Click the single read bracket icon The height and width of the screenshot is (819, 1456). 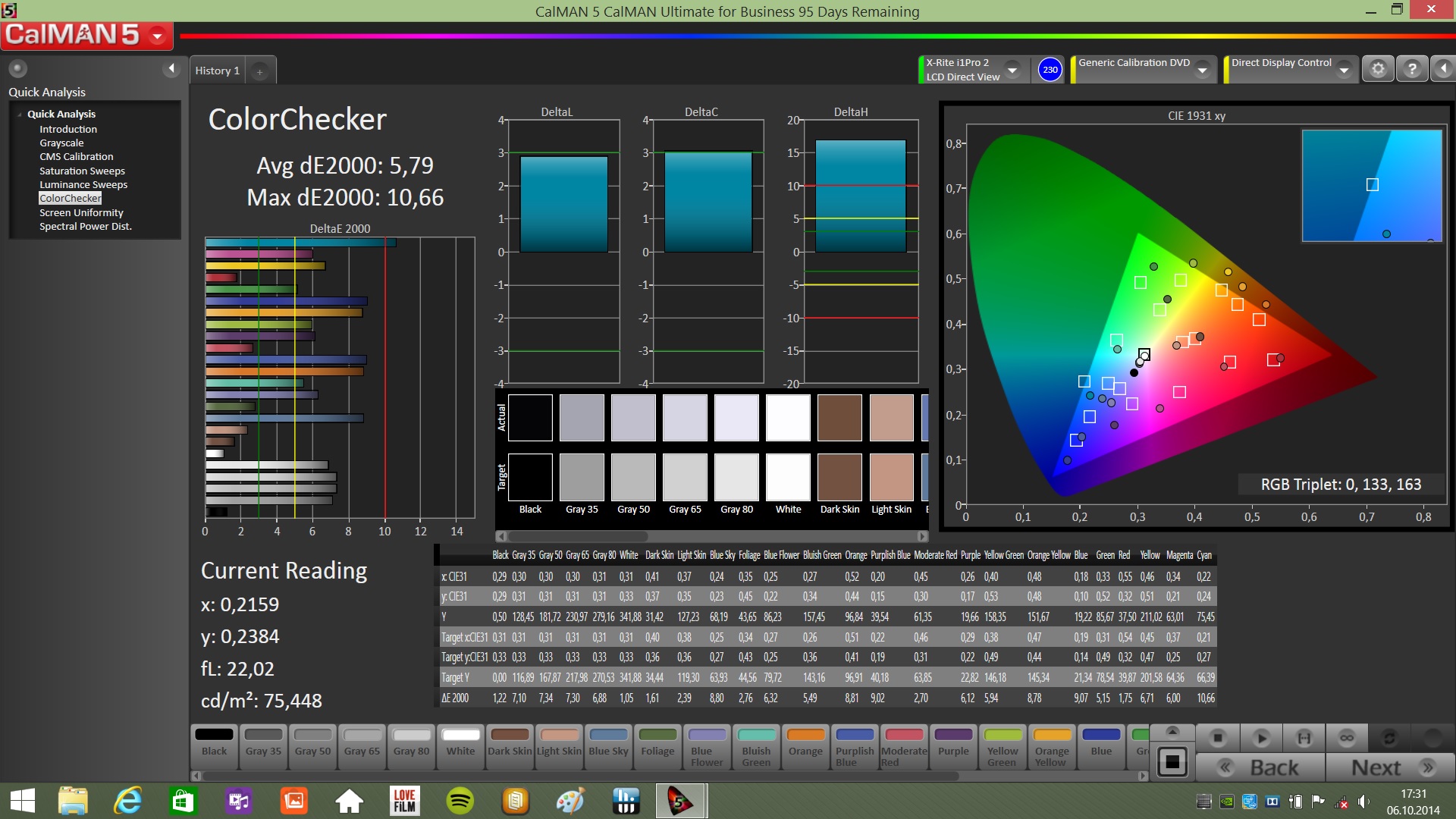(x=1304, y=737)
